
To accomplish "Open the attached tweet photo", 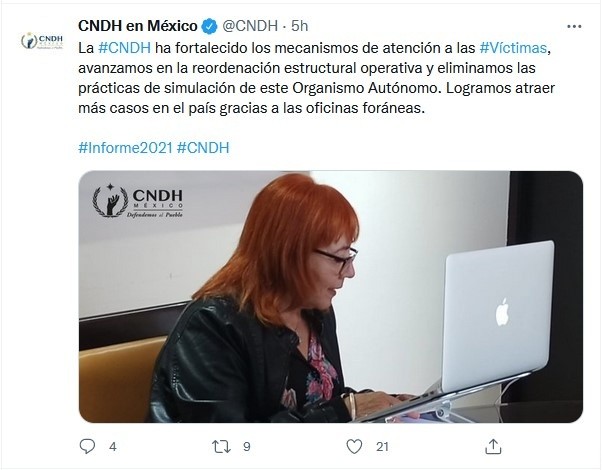I will (331, 297).
